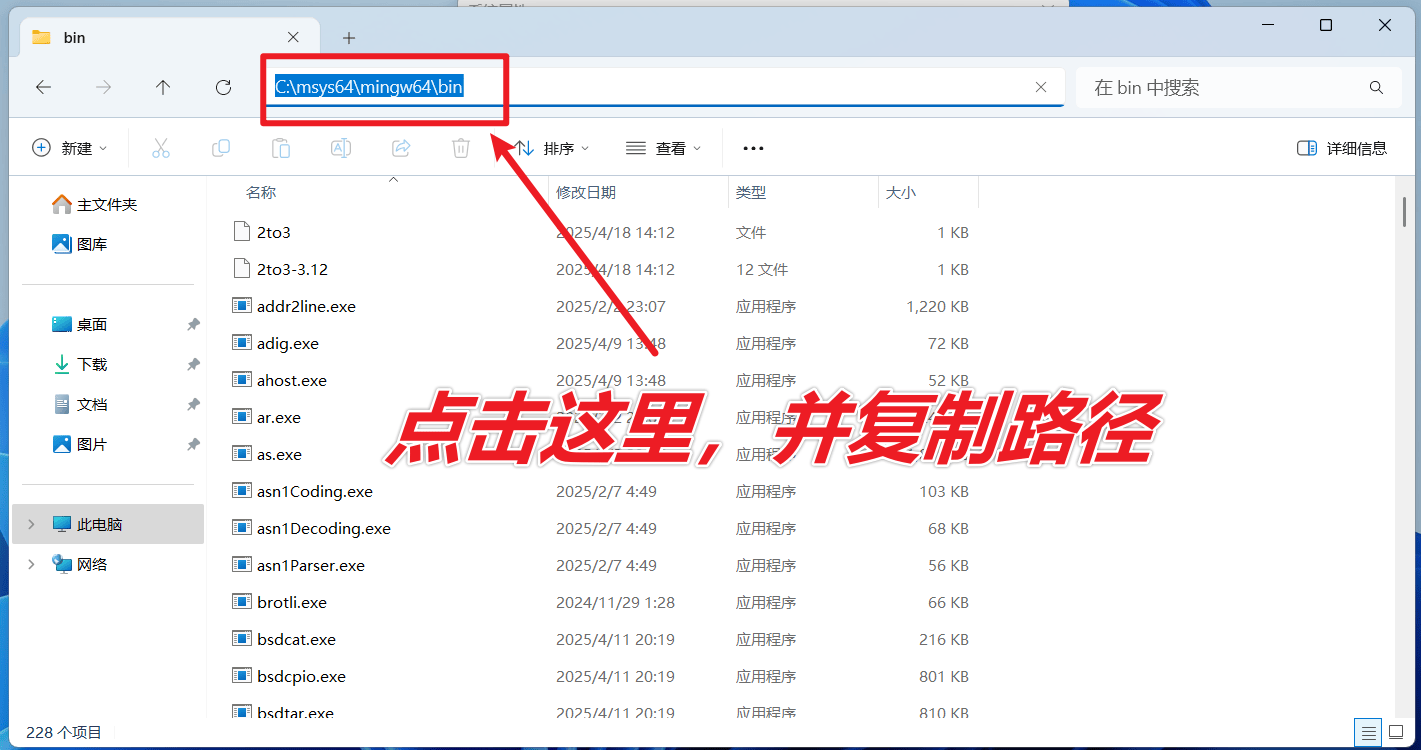Click the Cut scissors icon

pos(161,148)
